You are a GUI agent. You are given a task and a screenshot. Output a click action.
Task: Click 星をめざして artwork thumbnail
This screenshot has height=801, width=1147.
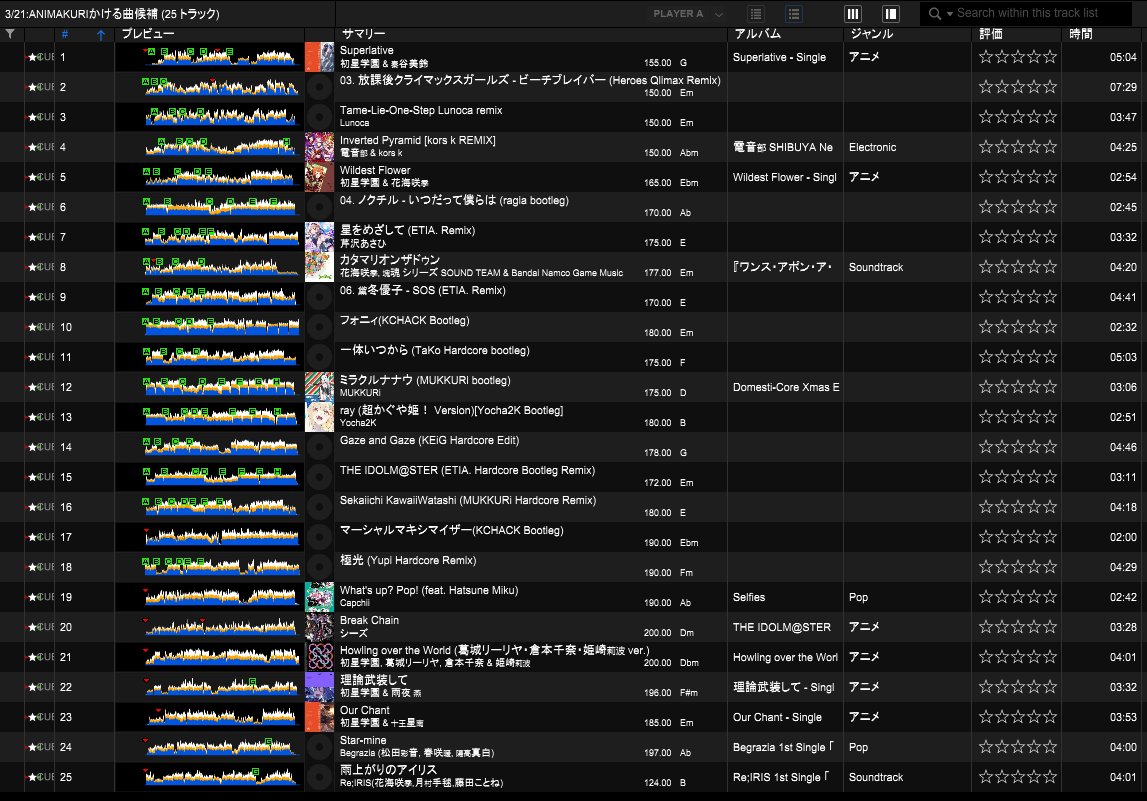pyautogui.click(x=320, y=237)
